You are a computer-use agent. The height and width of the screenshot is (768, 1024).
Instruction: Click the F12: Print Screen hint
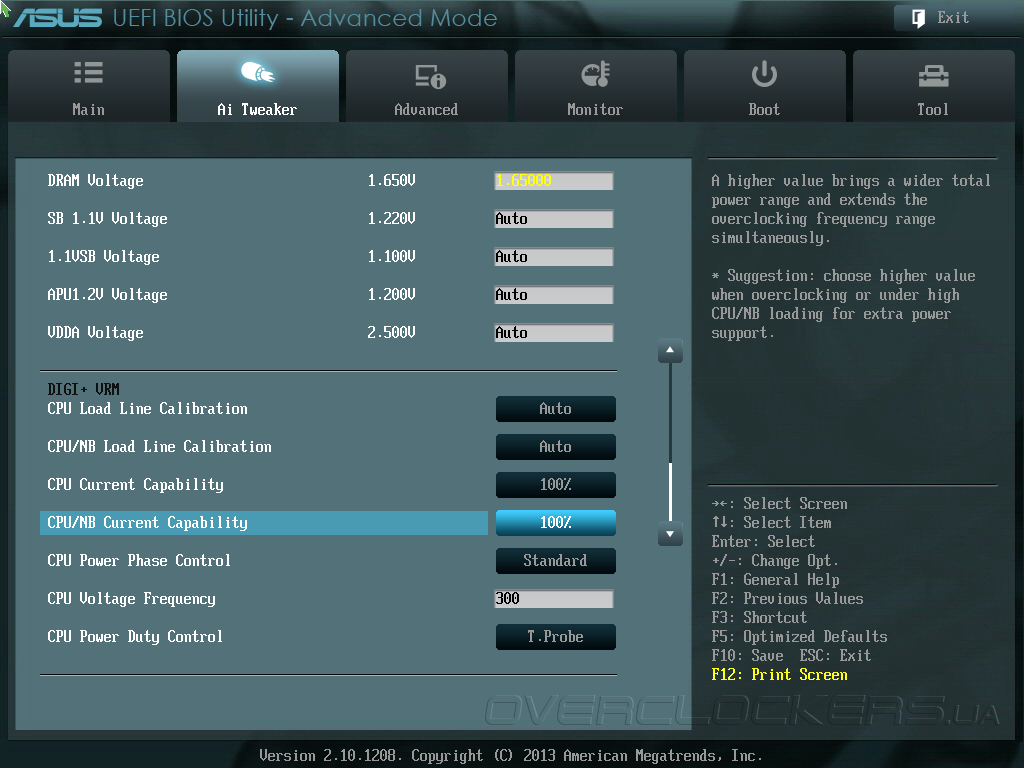pos(780,675)
